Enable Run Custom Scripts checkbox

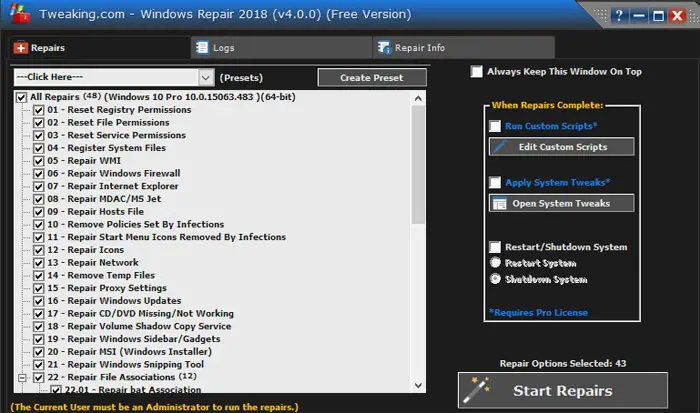(x=495, y=126)
